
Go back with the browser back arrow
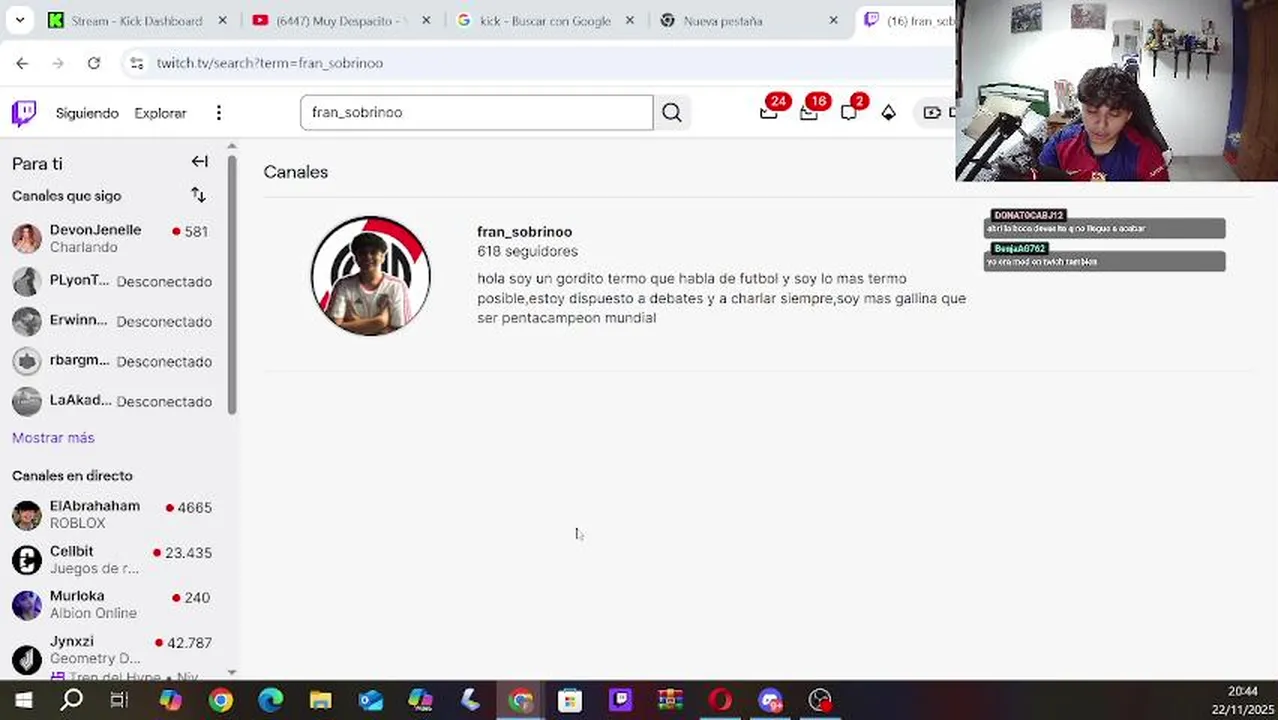[x=22, y=63]
